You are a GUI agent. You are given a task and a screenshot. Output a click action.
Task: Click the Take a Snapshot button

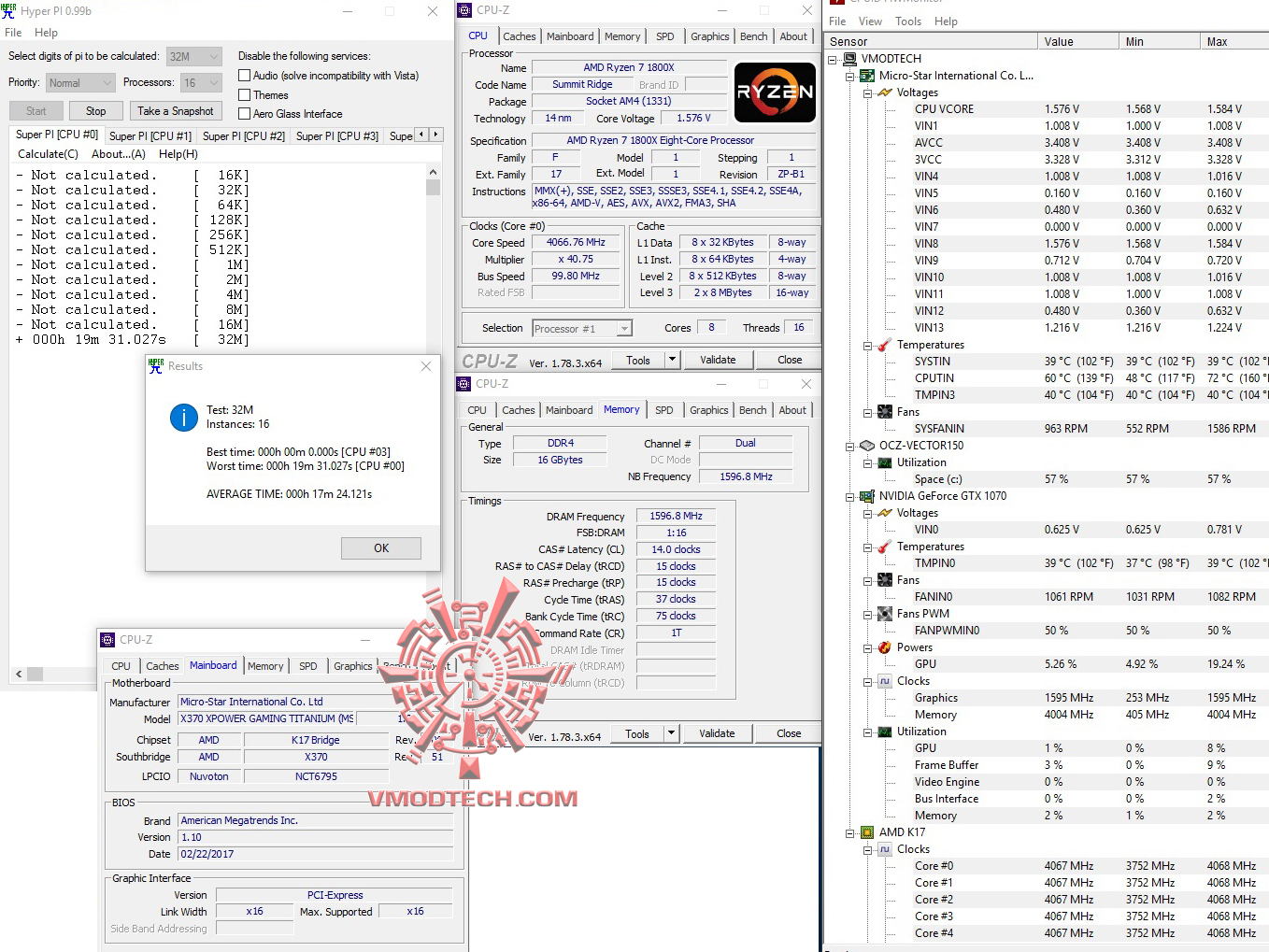[176, 110]
